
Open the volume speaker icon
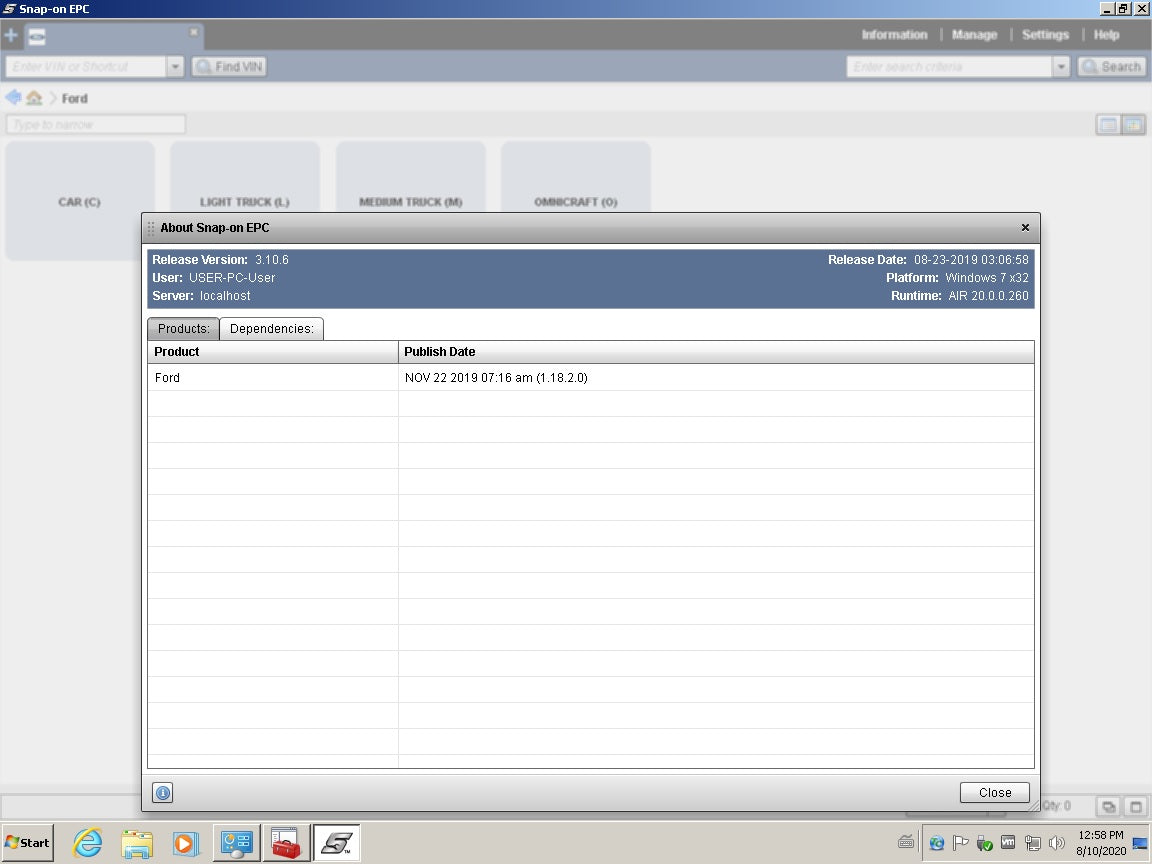(x=1056, y=843)
